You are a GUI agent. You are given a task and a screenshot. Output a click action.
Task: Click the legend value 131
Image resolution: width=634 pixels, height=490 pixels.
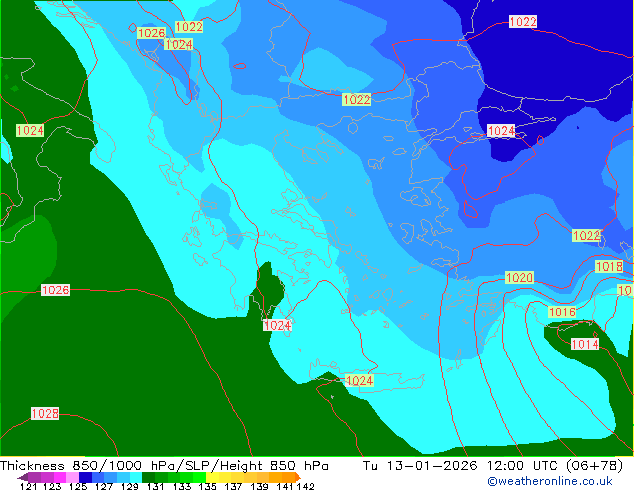(x=155, y=486)
